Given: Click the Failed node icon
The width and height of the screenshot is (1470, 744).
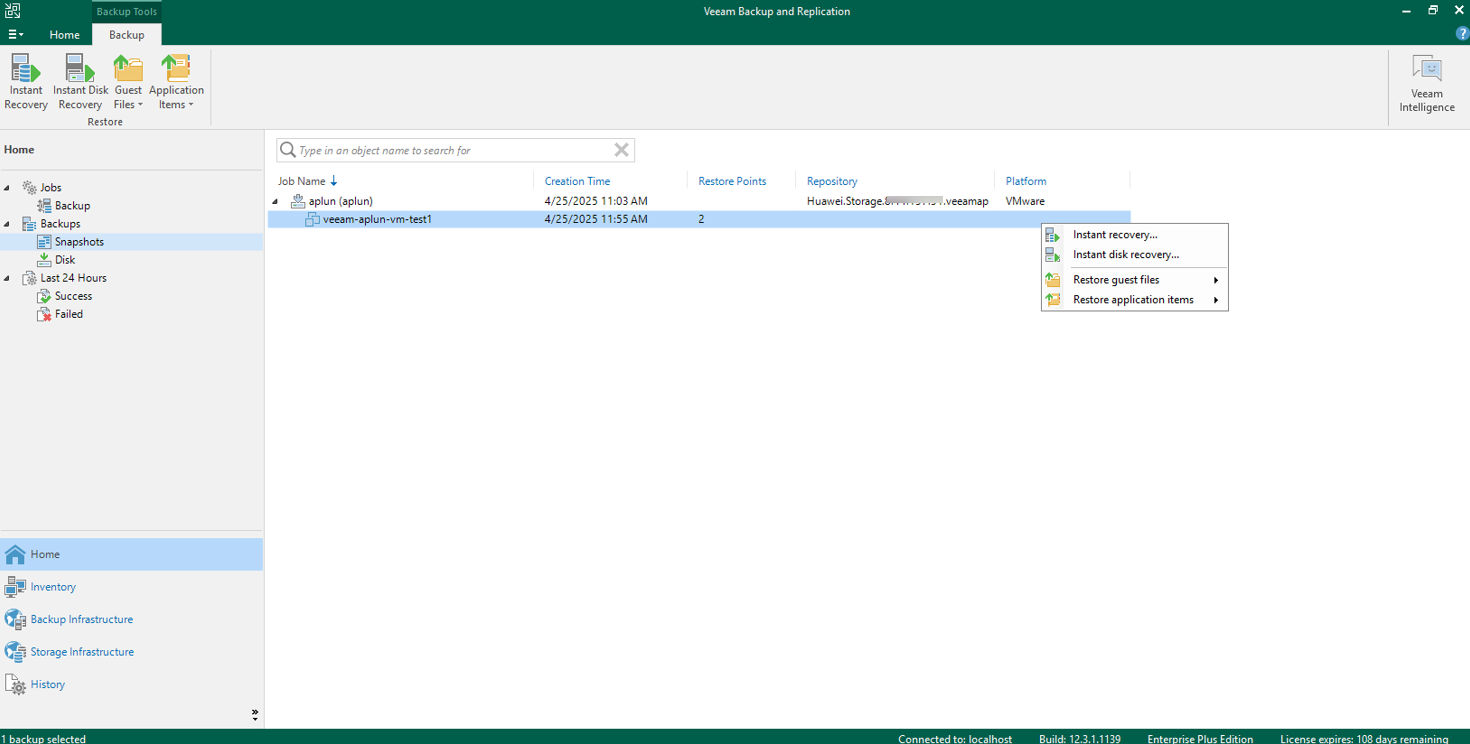Looking at the screenshot, I should pyautogui.click(x=44, y=314).
